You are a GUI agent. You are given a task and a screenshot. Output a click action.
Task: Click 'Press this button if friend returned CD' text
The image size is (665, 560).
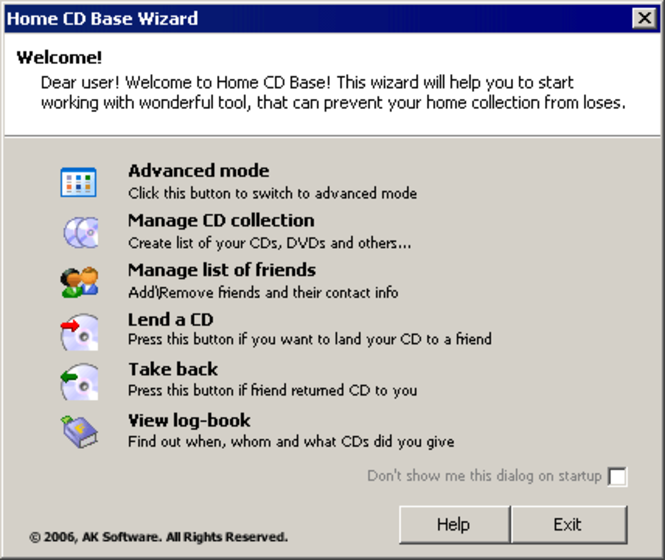(x=272, y=390)
